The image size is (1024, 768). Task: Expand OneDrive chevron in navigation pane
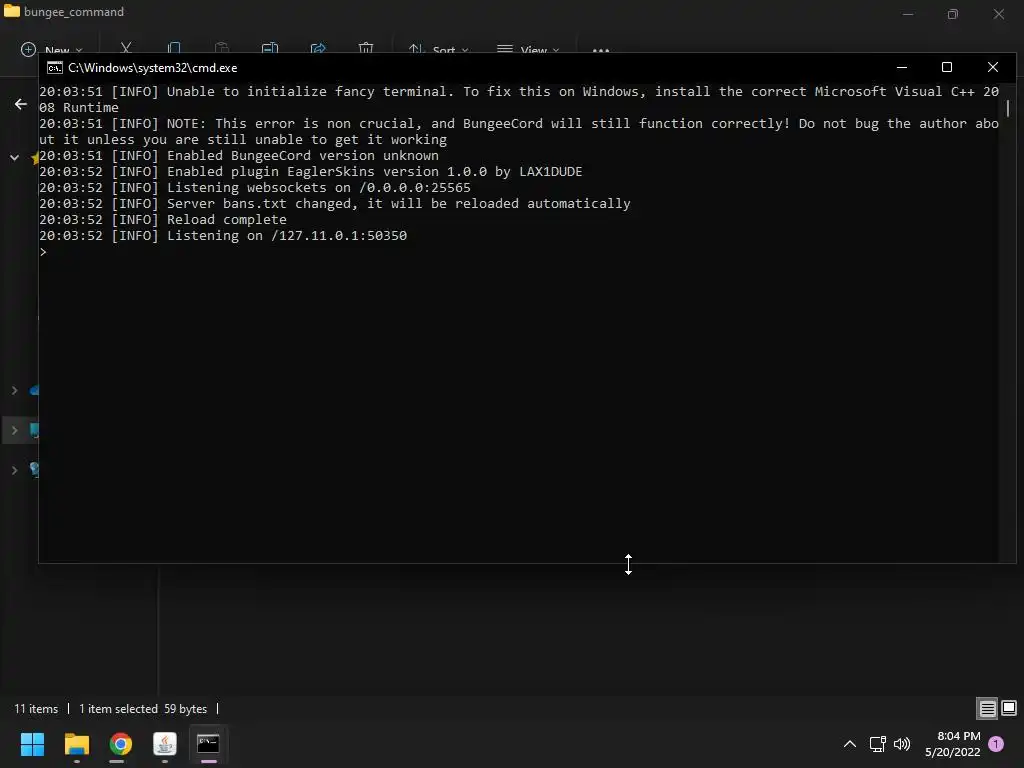14,391
